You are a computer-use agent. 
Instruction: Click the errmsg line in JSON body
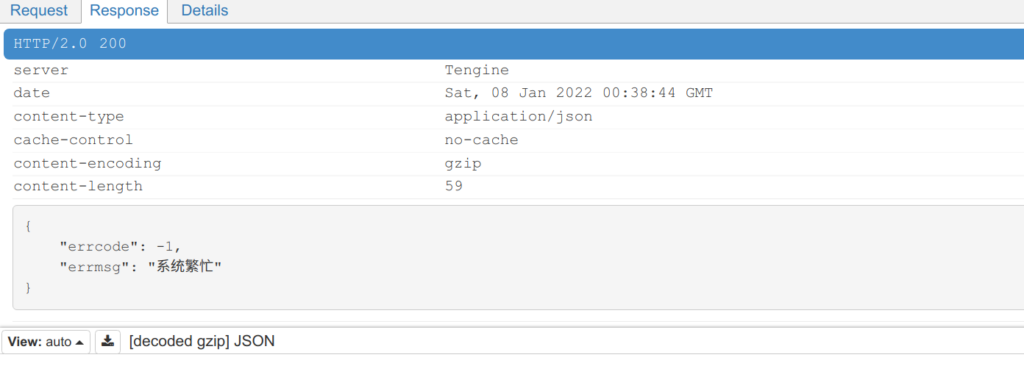click(x=140, y=267)
